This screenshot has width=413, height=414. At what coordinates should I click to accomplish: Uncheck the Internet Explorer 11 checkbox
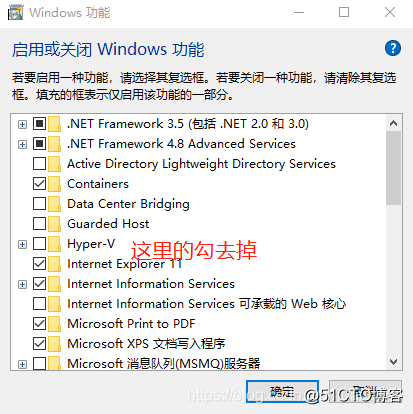[39, 264]
